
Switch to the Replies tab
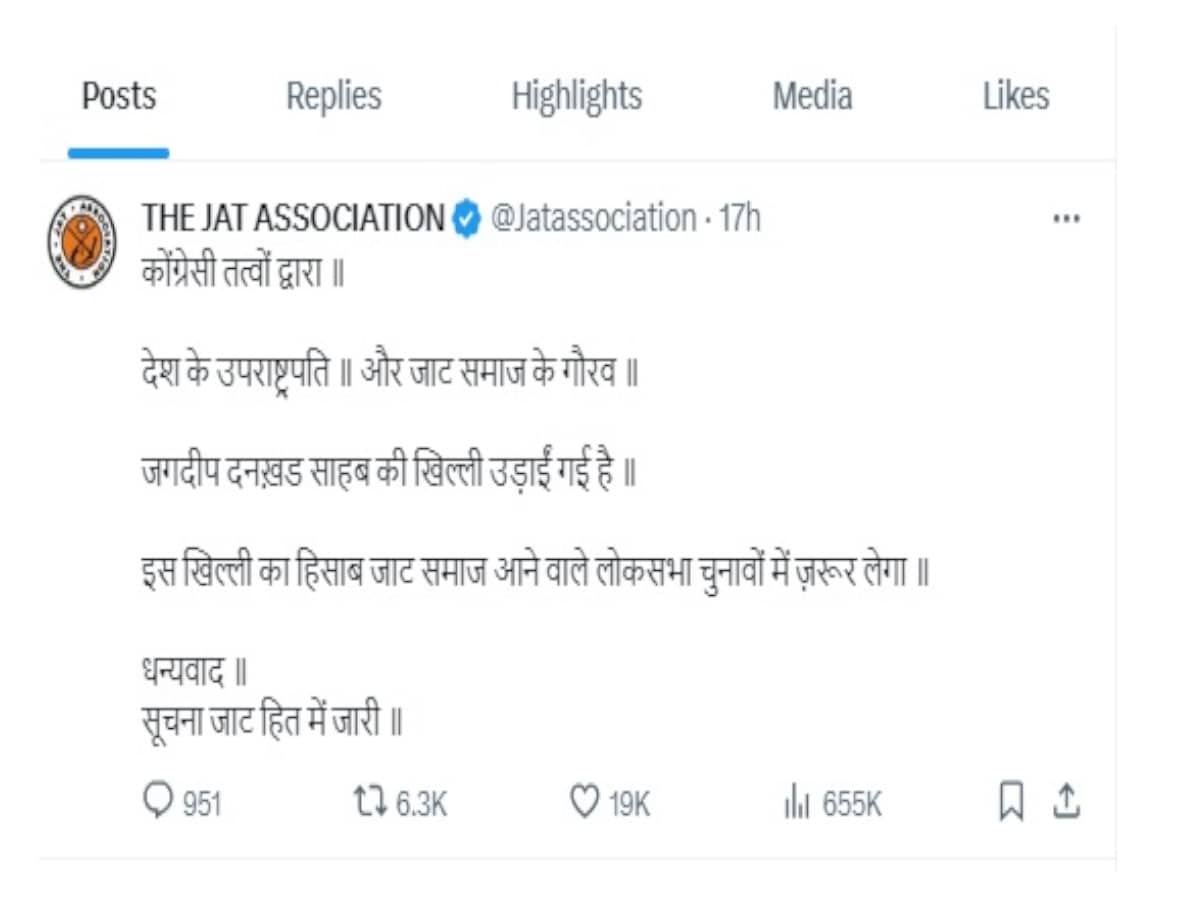click(334, 97)
